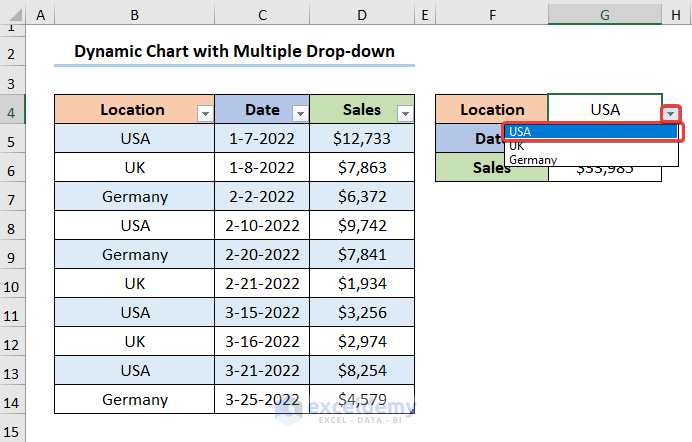Click the 2-20-2022 date cell
The height and width of the screenshot is (442, 692).
pos(262,255)
